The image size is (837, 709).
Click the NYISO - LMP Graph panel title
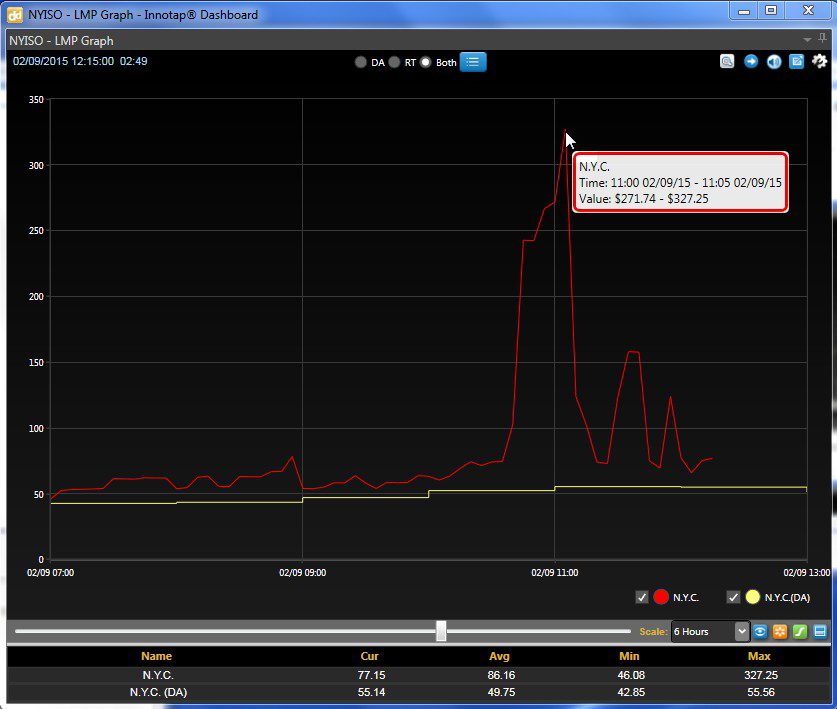(x=61, y=41)
